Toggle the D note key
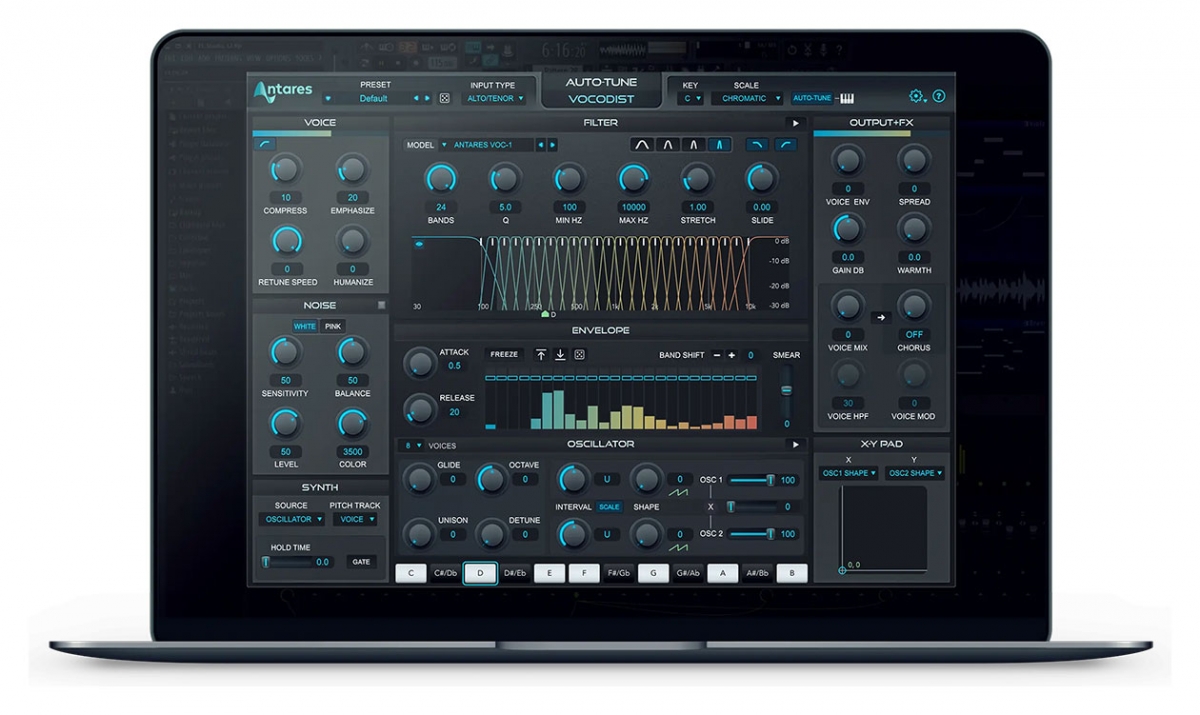The width and height of the screenshot is (1200, 715). pyautogui.click(x=480, y=573)
